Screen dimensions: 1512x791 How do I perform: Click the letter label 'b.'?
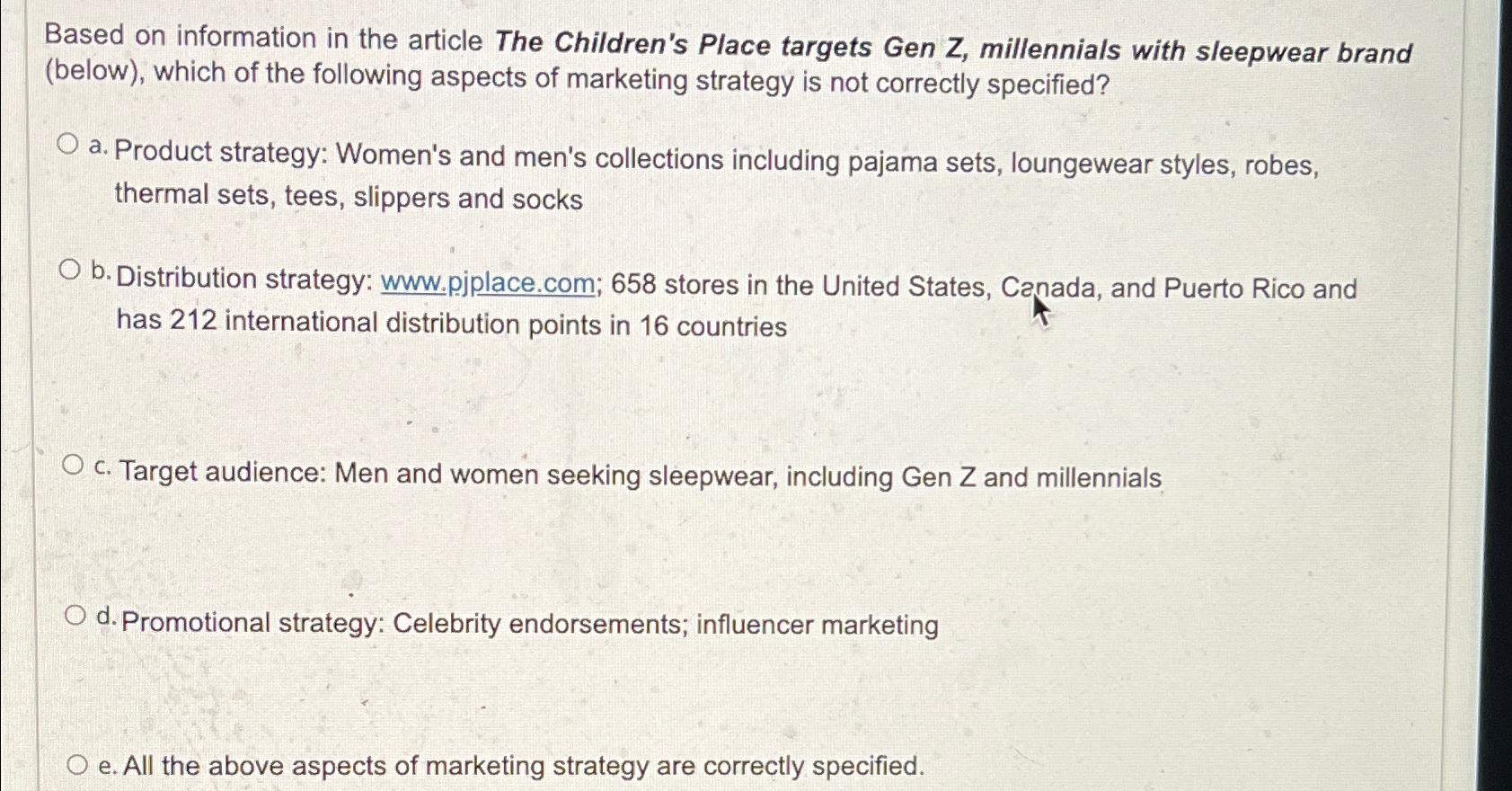click(102, 271)
